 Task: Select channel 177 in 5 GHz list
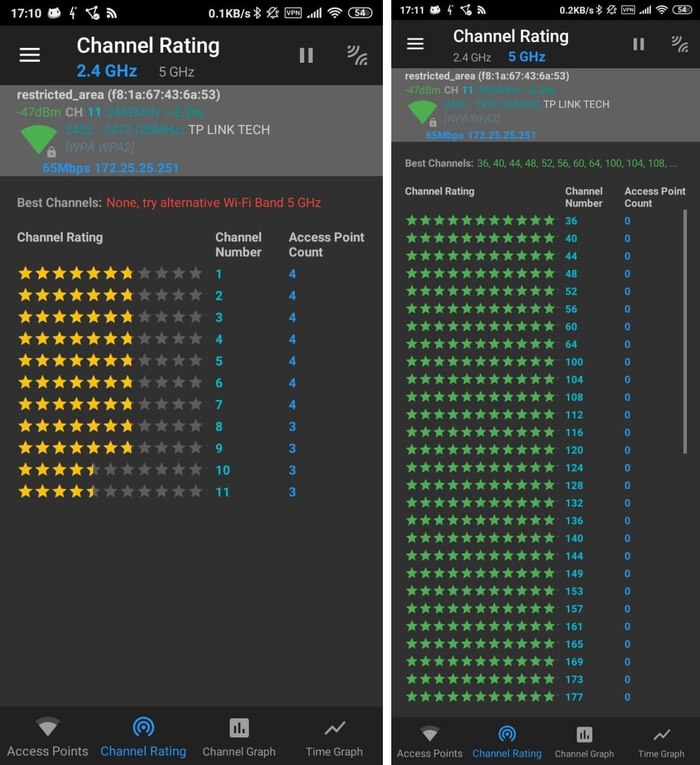pyautogui.click(x=574, y=697)
